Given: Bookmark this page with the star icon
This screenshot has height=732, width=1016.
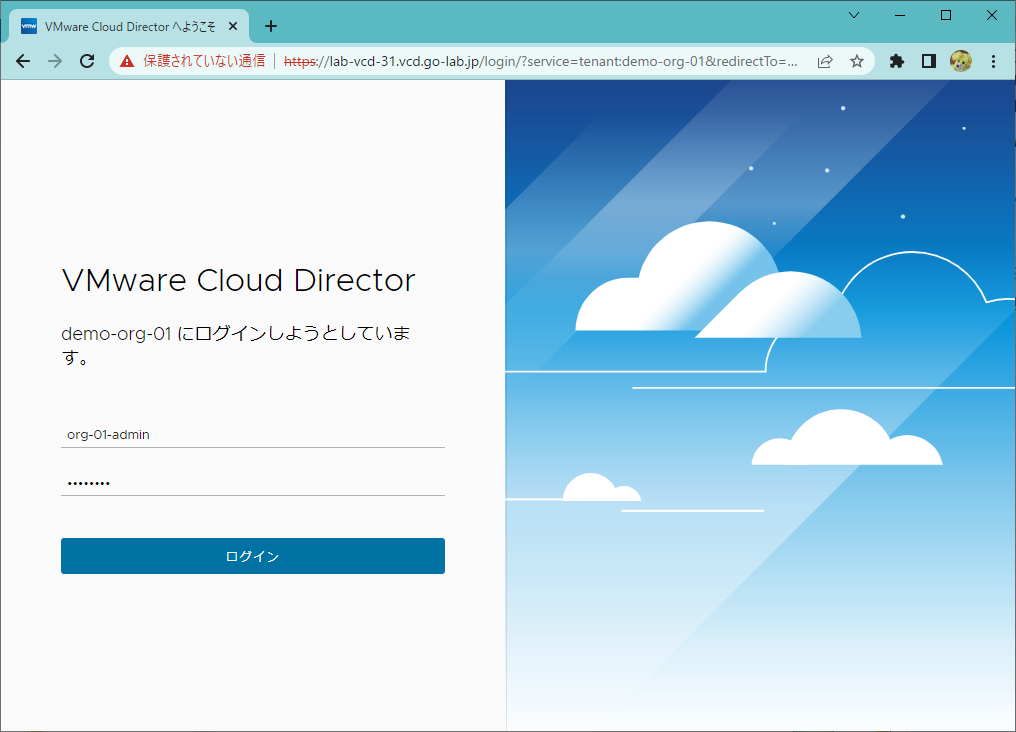Looking at the screenshot, I should click(x=857, y=62).
